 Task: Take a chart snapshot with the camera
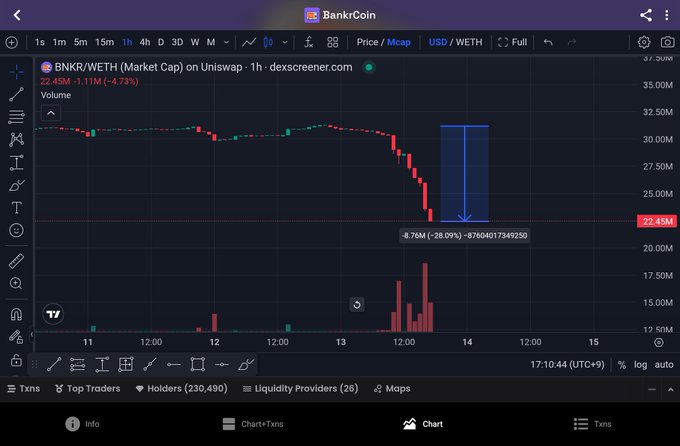tap(667, 42)
